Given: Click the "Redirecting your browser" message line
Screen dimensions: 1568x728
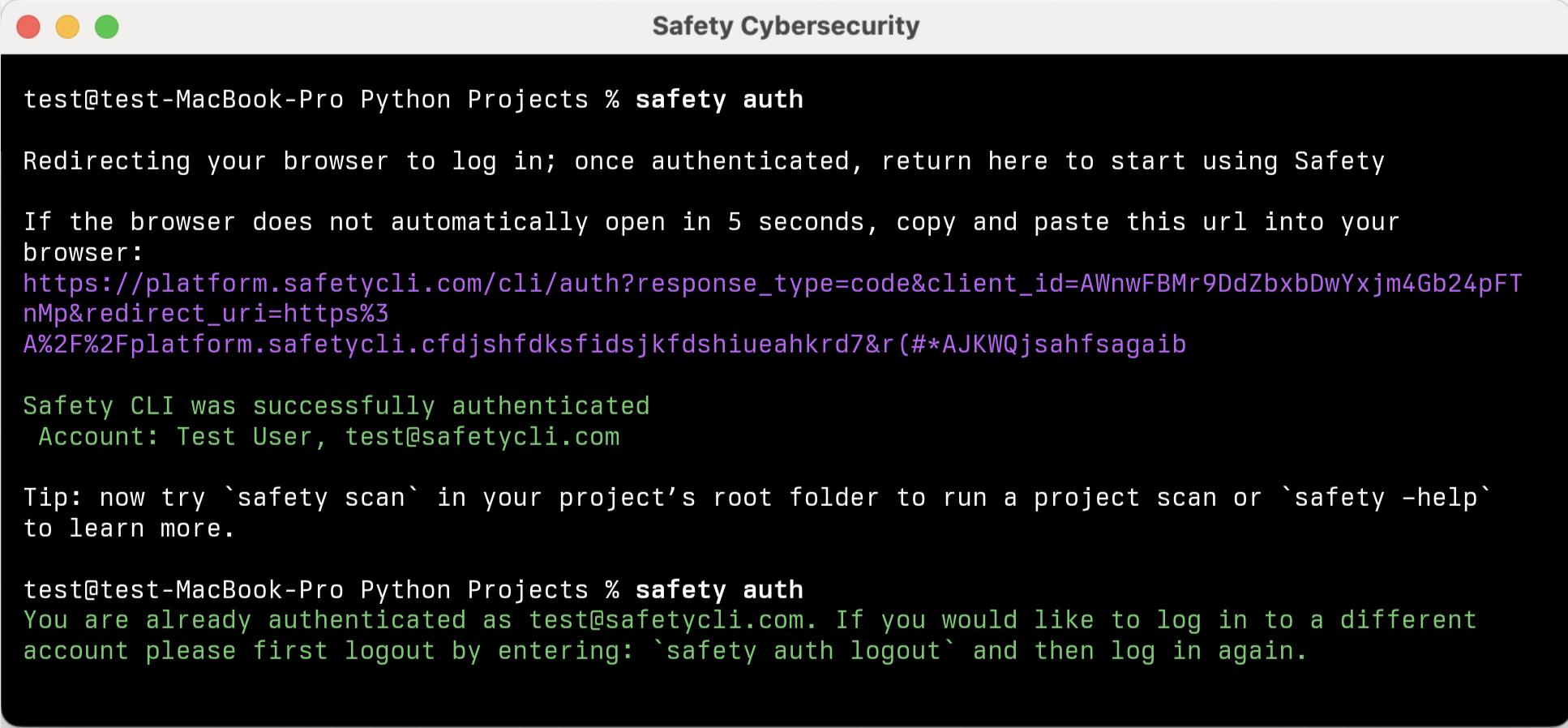Looking at the screenshot, I should click(703, 161).
